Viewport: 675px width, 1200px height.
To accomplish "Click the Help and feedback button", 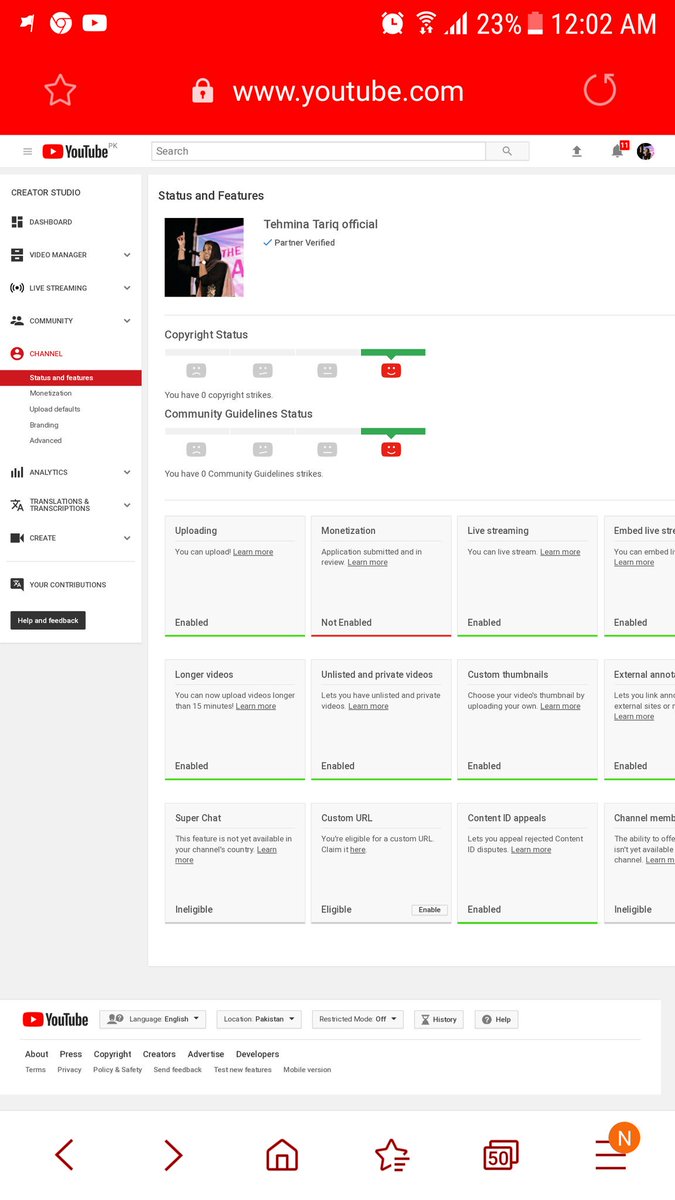I will point(48,621).
